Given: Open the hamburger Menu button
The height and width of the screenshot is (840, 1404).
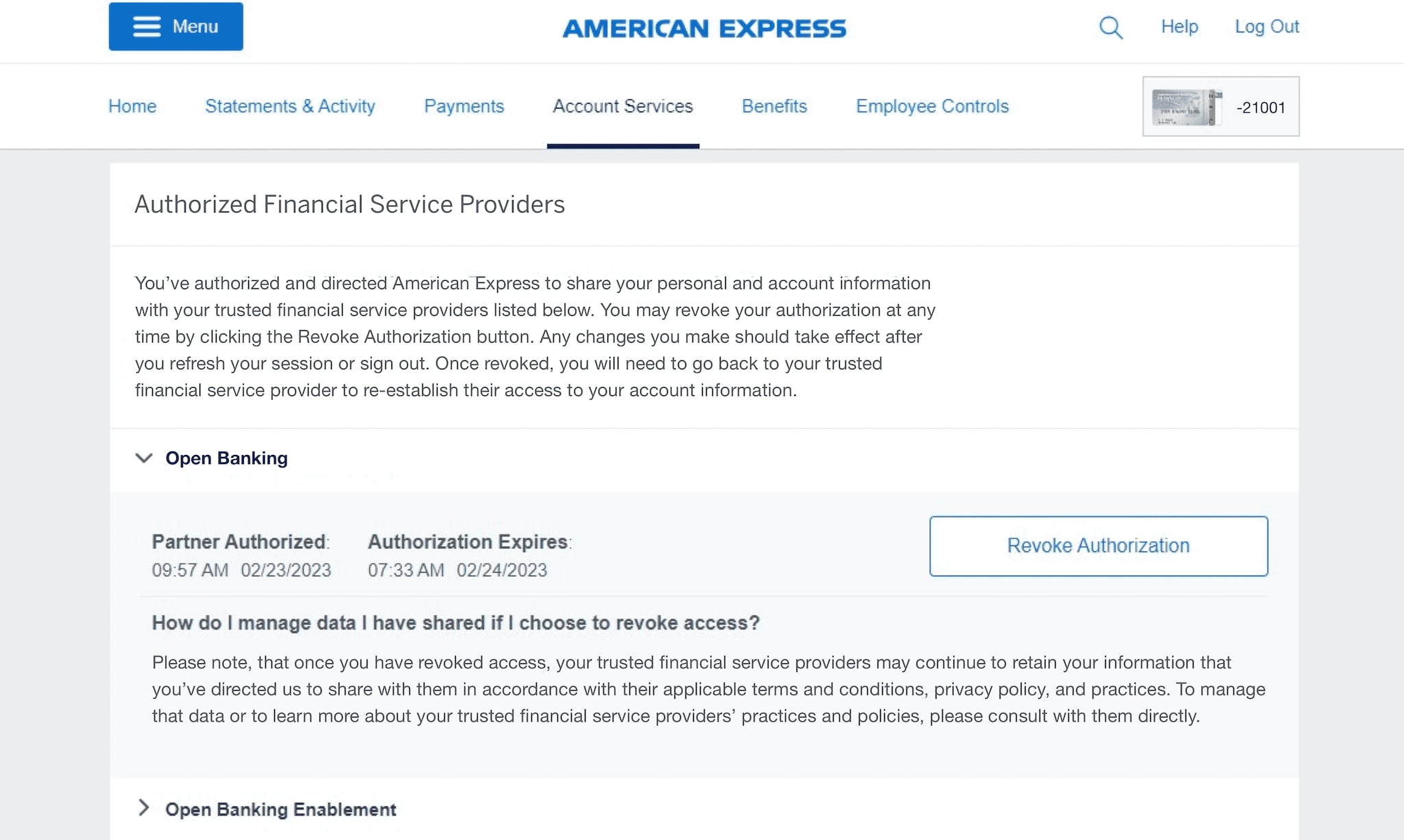Looking at the screenshot, I should coord(175,27).
